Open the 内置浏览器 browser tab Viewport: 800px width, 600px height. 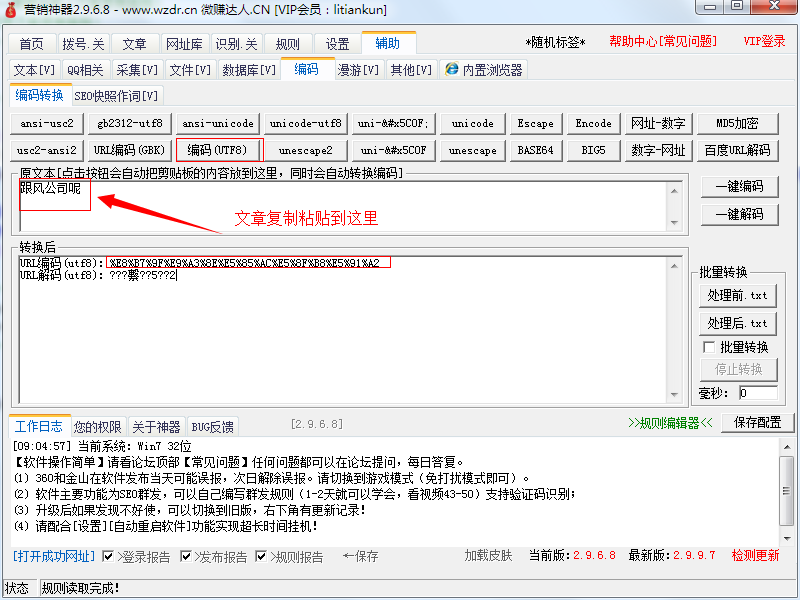pos(483,70)
